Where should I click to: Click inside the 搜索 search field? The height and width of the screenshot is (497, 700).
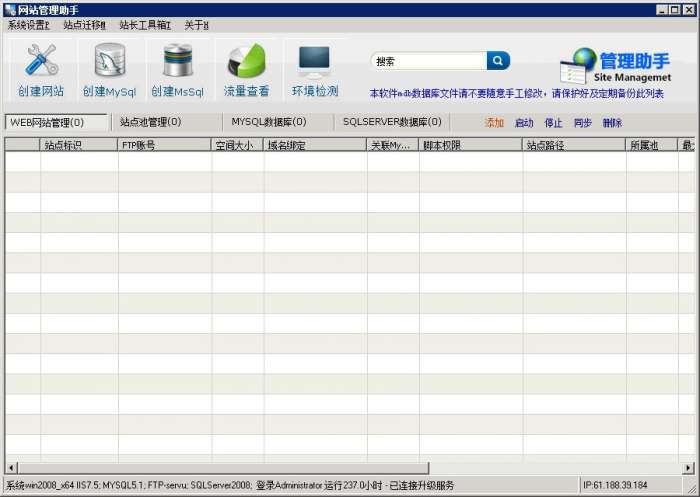pos(428,61)
